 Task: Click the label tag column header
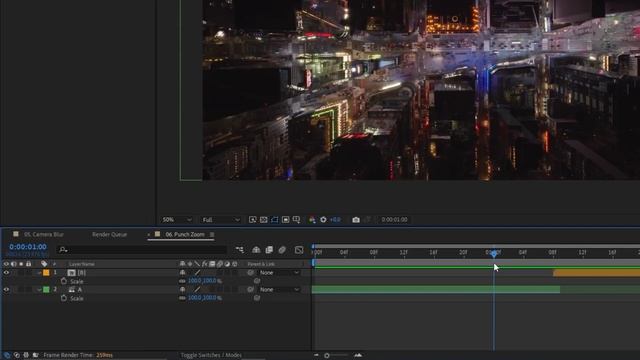44,264
